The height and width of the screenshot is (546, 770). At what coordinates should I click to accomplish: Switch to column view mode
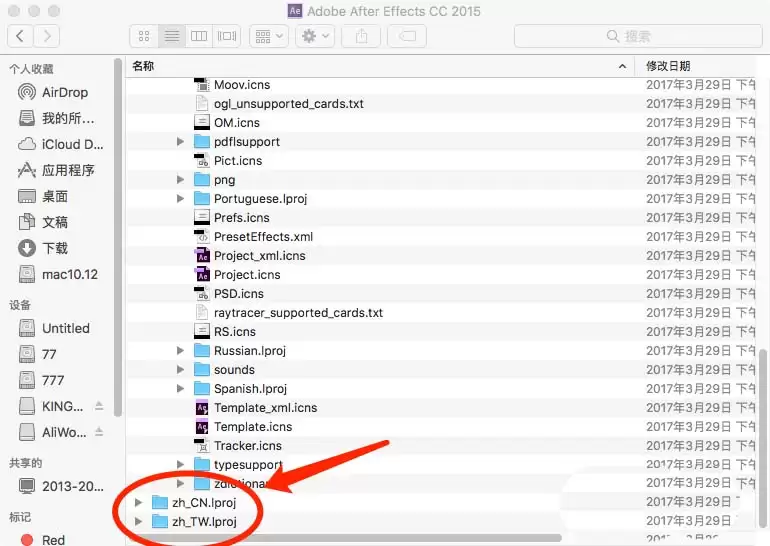pyautogui.click(x=199, y=36)
